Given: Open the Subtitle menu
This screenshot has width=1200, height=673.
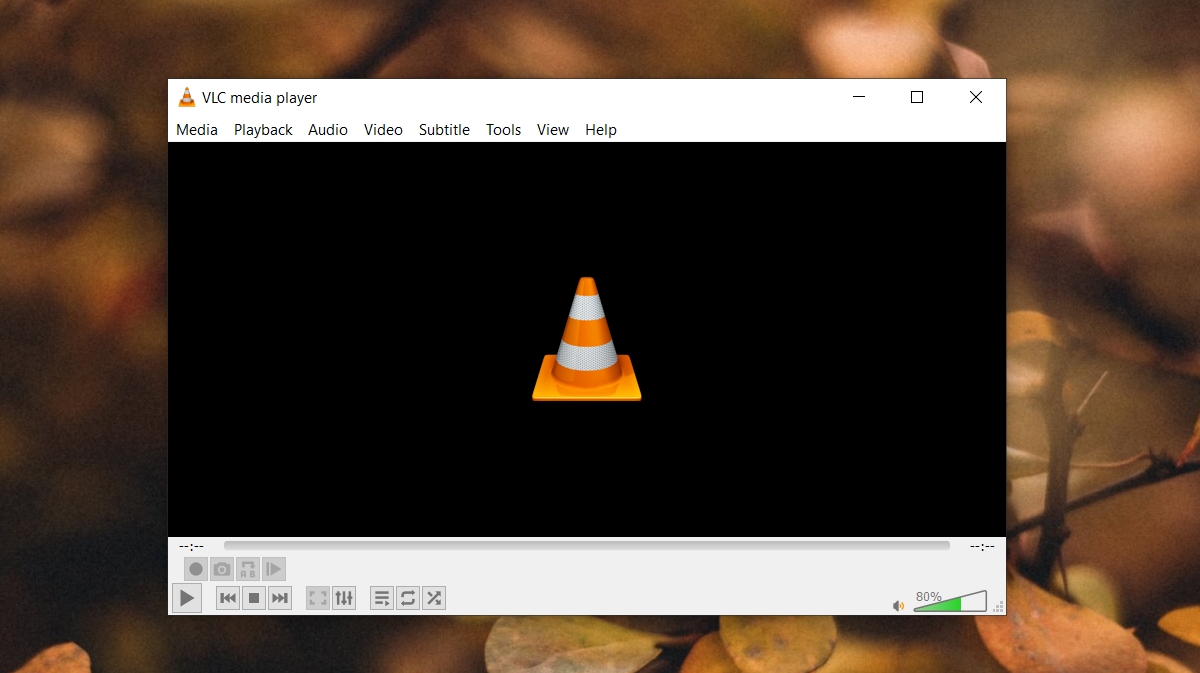Looking at the screenshot, I should coord(444,130).
